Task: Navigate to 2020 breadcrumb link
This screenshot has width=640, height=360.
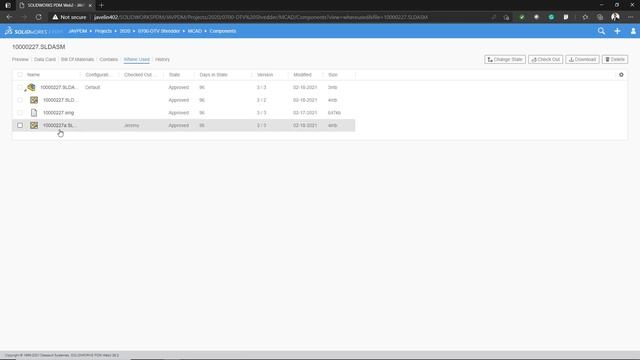Action: 125,31
